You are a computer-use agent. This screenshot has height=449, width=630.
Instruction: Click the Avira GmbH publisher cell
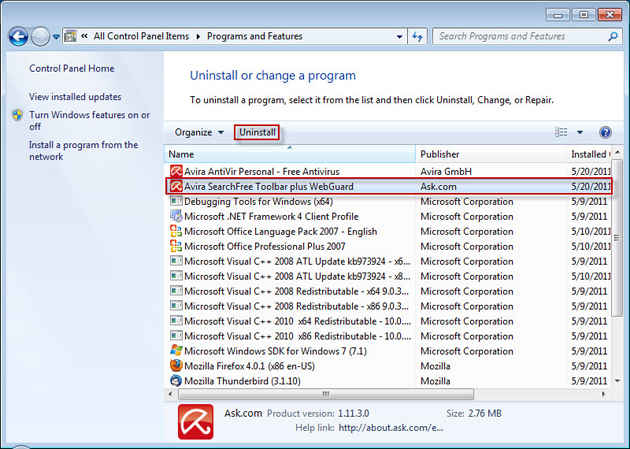pos(446,172)
